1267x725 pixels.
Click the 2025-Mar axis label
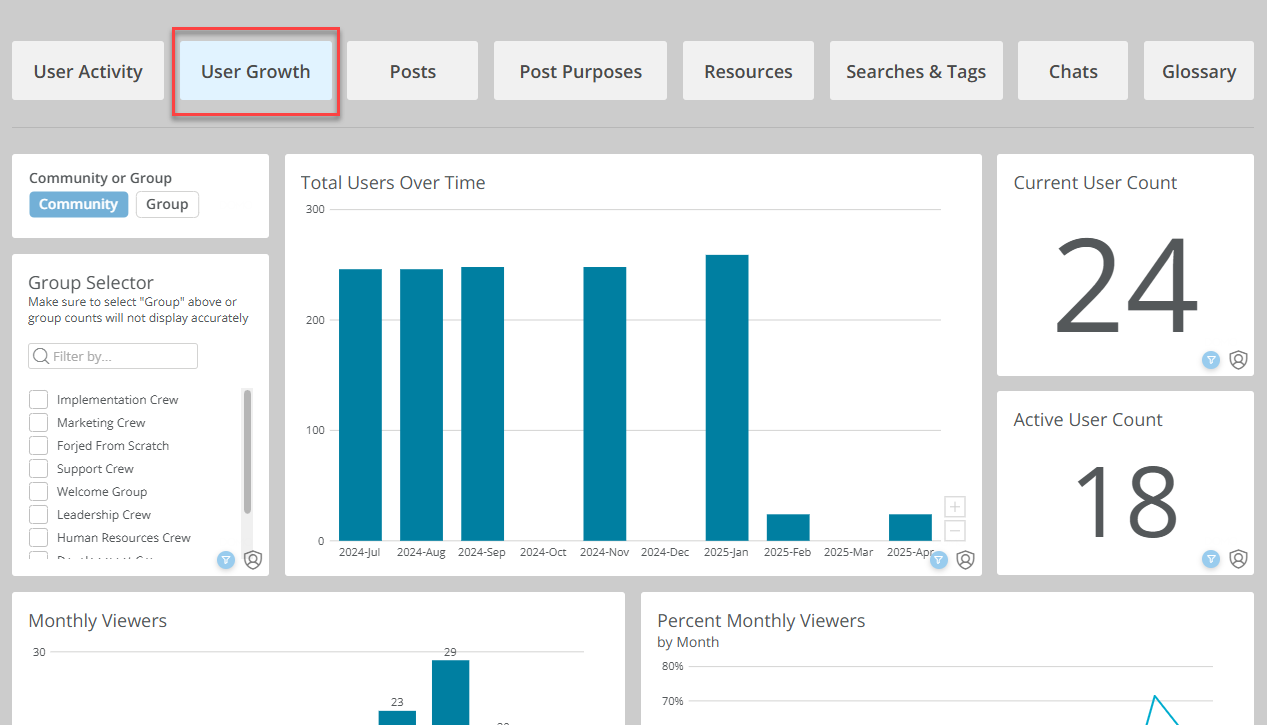(849, 552)
